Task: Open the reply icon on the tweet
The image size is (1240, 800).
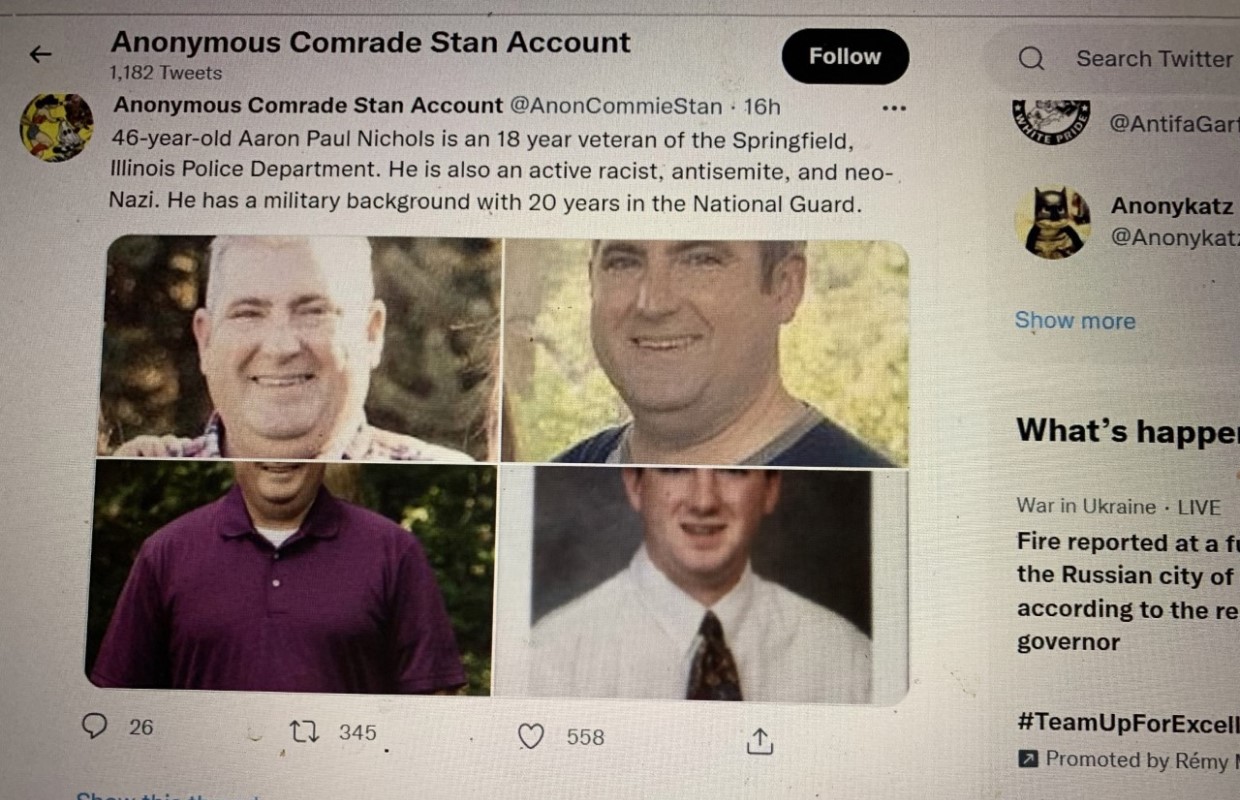Action: coord(96,729)
